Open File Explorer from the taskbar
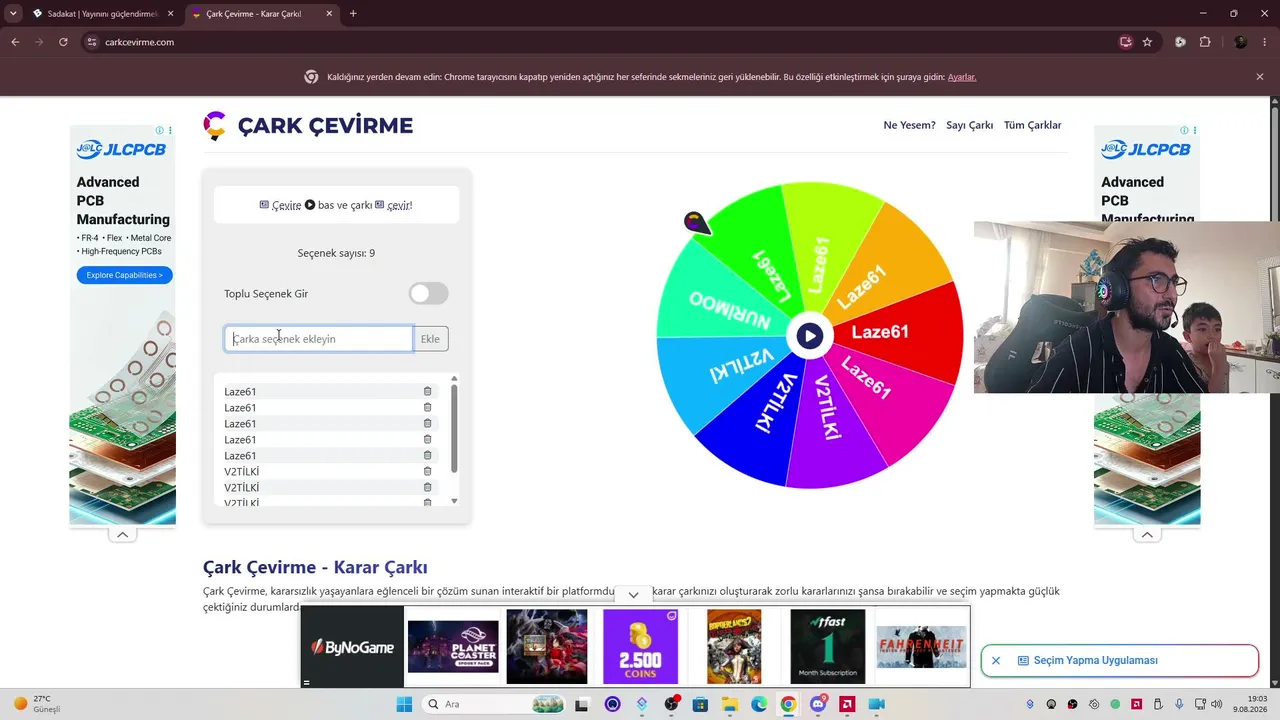 729,704
